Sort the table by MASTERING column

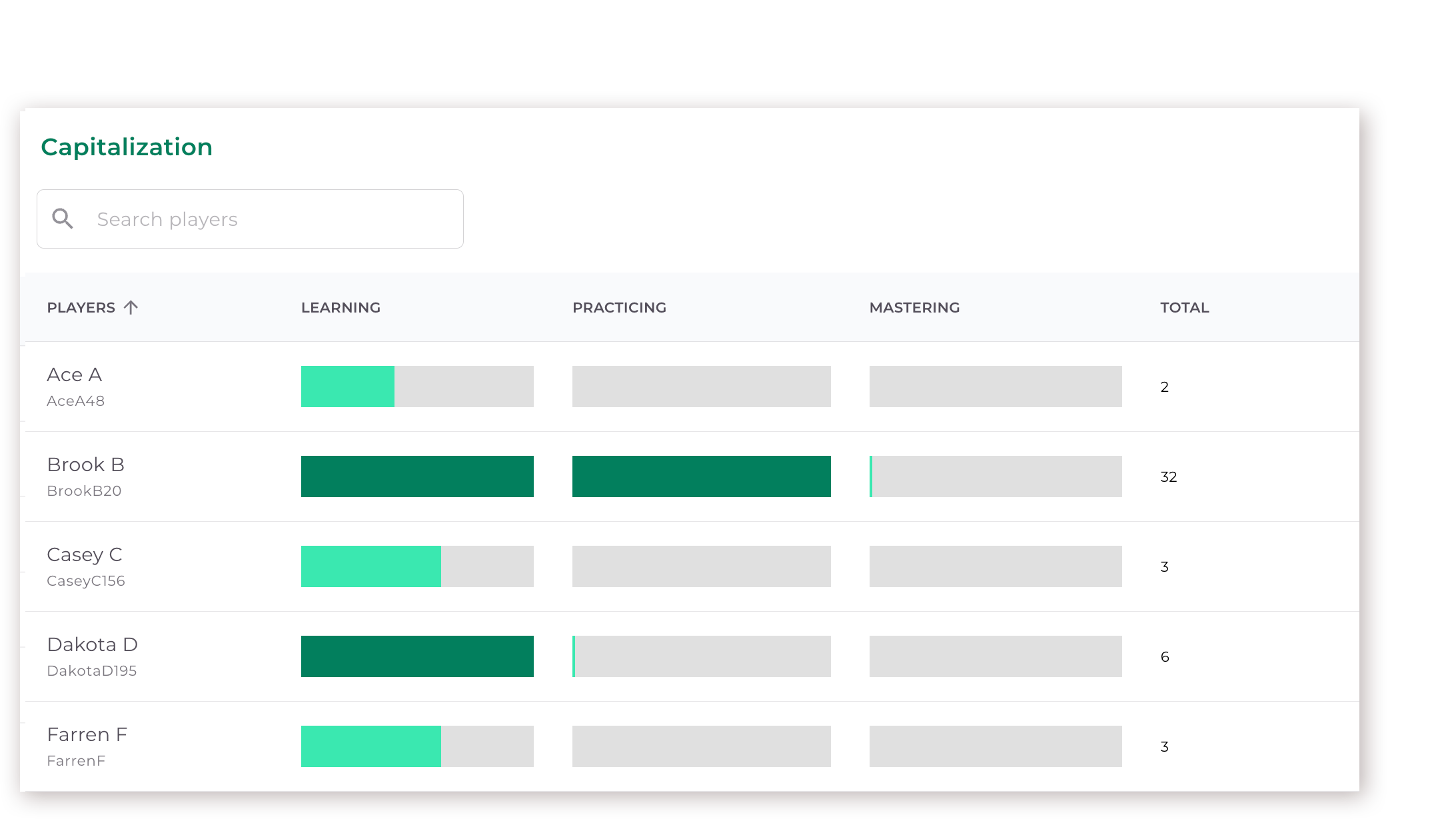(x=914, y=307)
